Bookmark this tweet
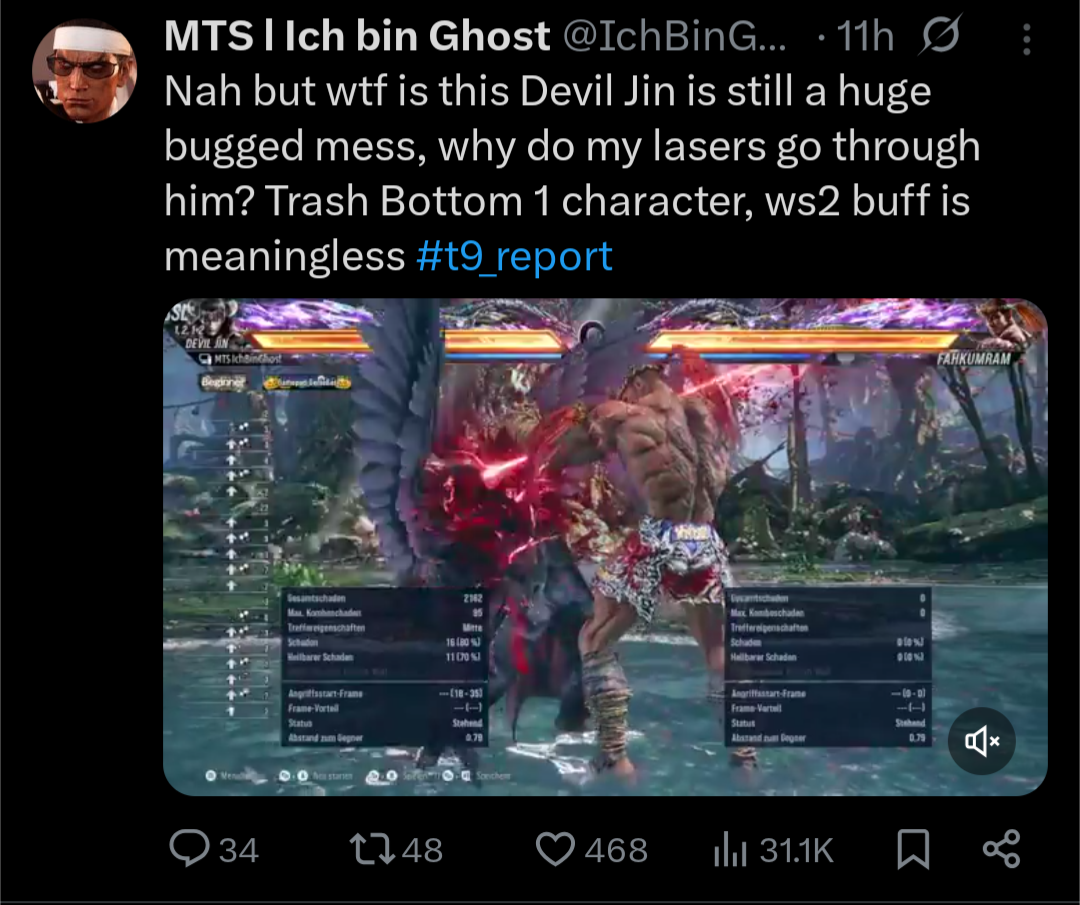The image size is (1080, 905). (x=913, y=849)
